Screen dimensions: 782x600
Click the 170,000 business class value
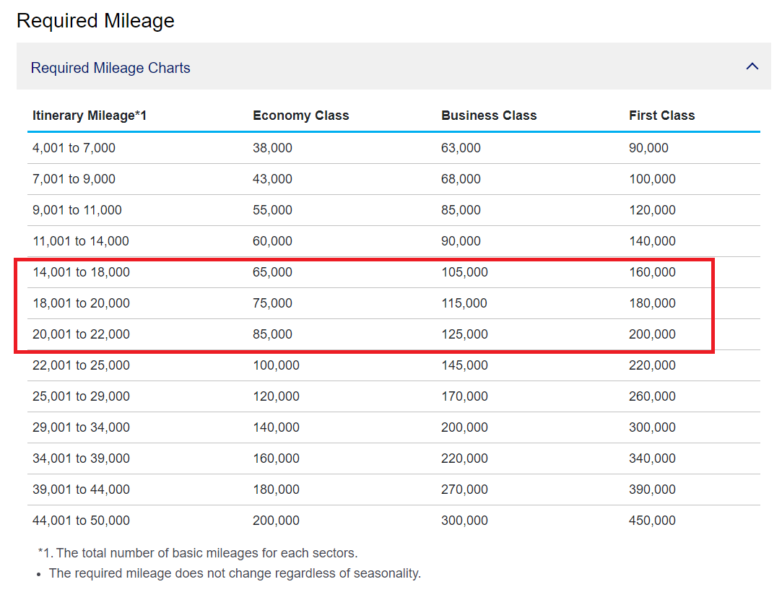[x=464, y=397]
